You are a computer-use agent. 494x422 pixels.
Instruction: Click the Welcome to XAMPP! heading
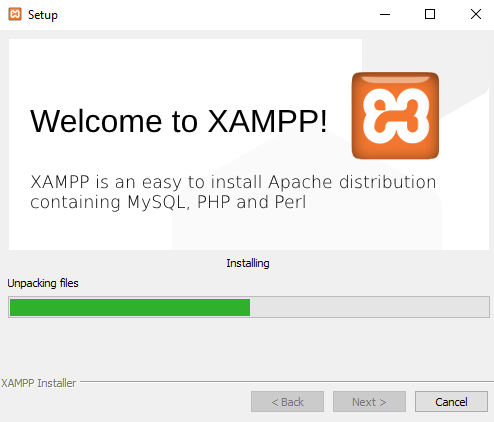(179, 121)
